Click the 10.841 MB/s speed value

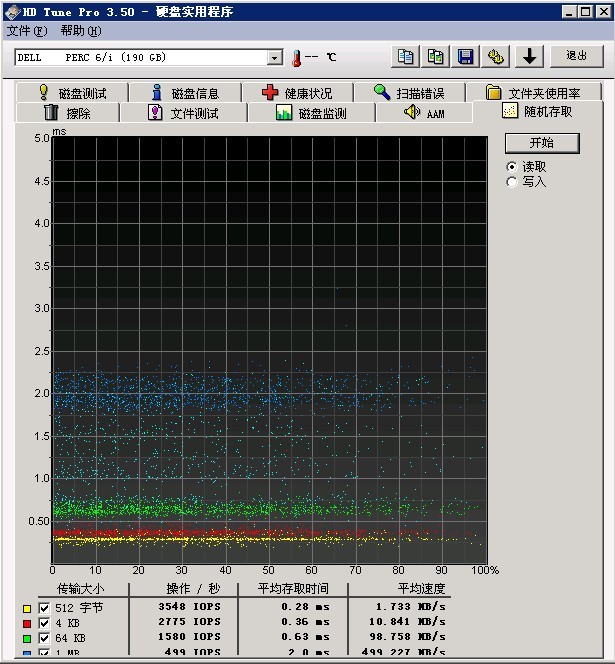[407, 622]
